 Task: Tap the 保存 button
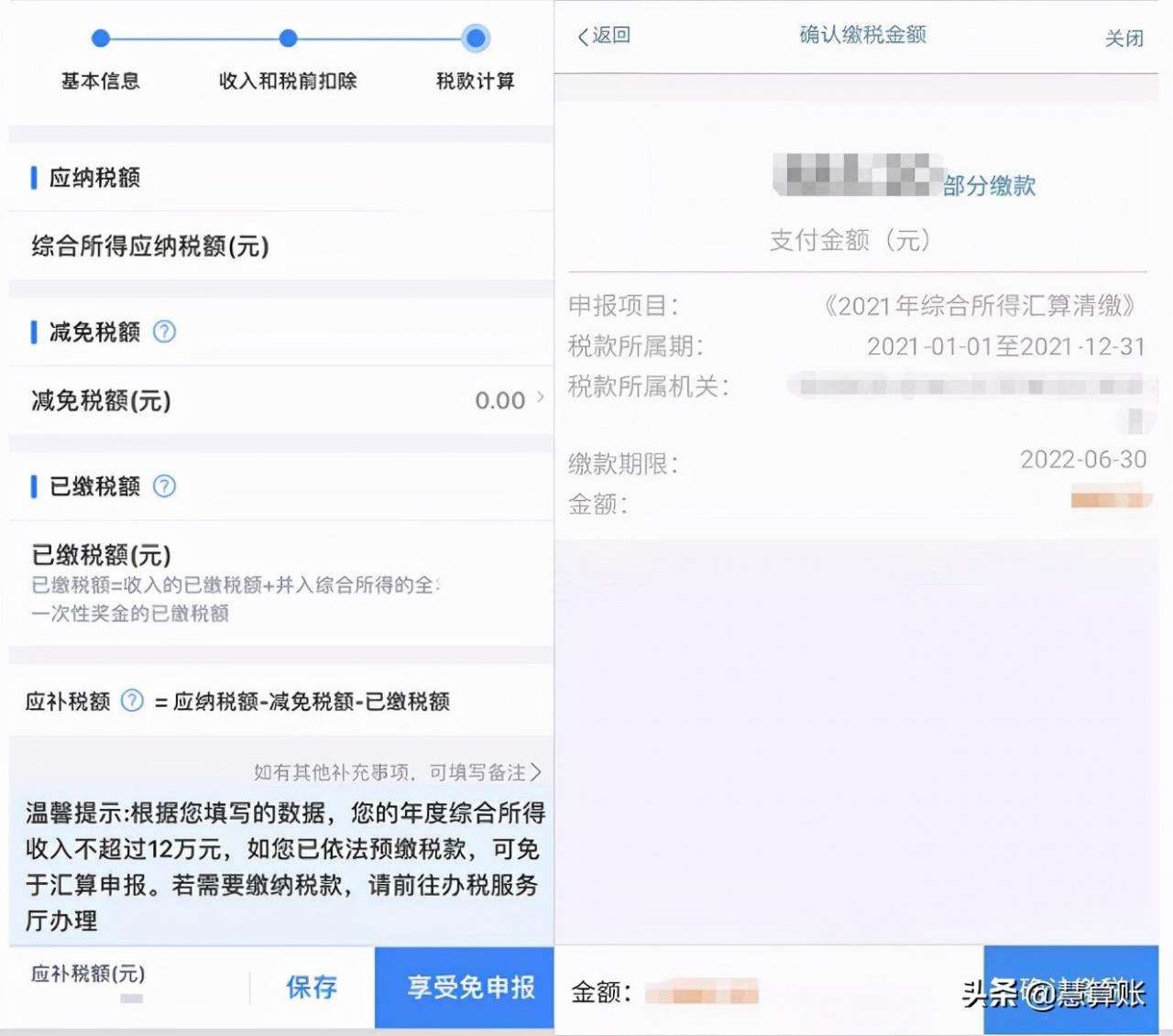[x=311, y=987]
